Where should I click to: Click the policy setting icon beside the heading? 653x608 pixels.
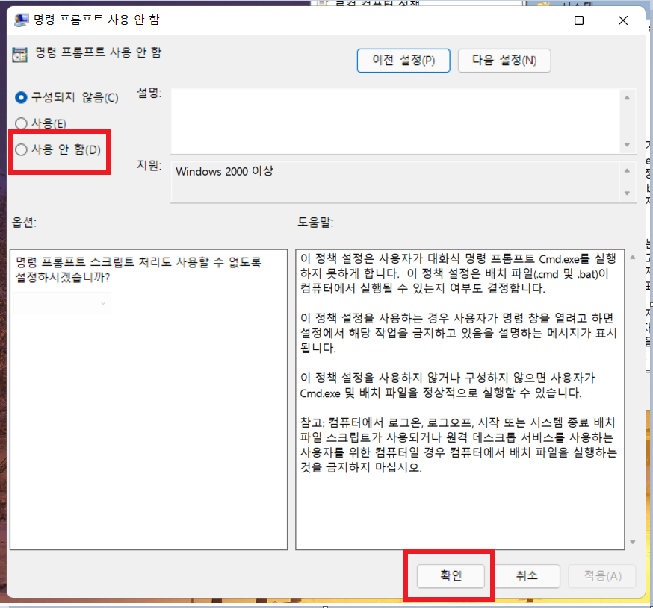pyautogui.click(x=20, y=55)
